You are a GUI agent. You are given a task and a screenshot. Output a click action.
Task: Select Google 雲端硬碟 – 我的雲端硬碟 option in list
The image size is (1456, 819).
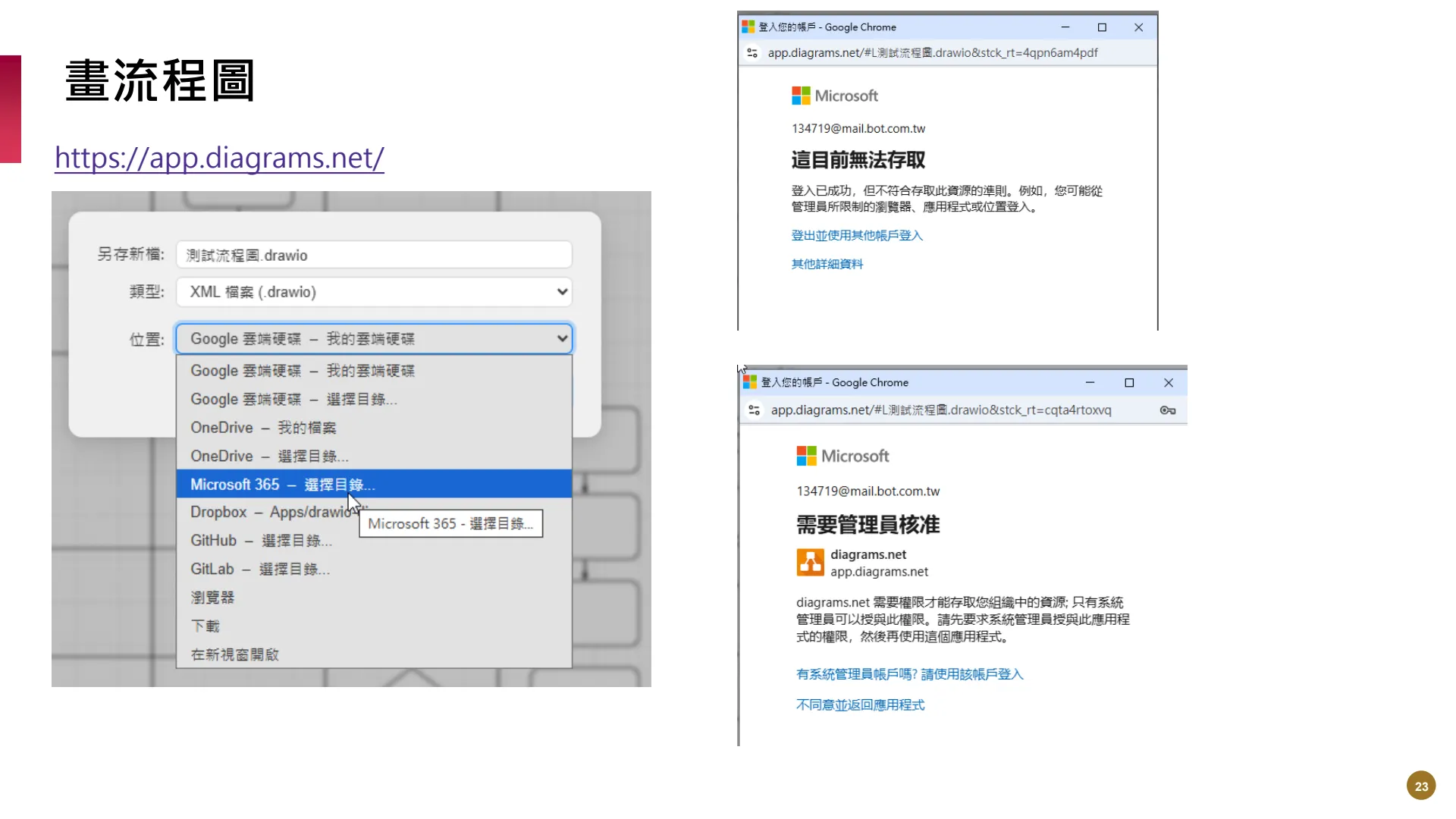(374, 371)
